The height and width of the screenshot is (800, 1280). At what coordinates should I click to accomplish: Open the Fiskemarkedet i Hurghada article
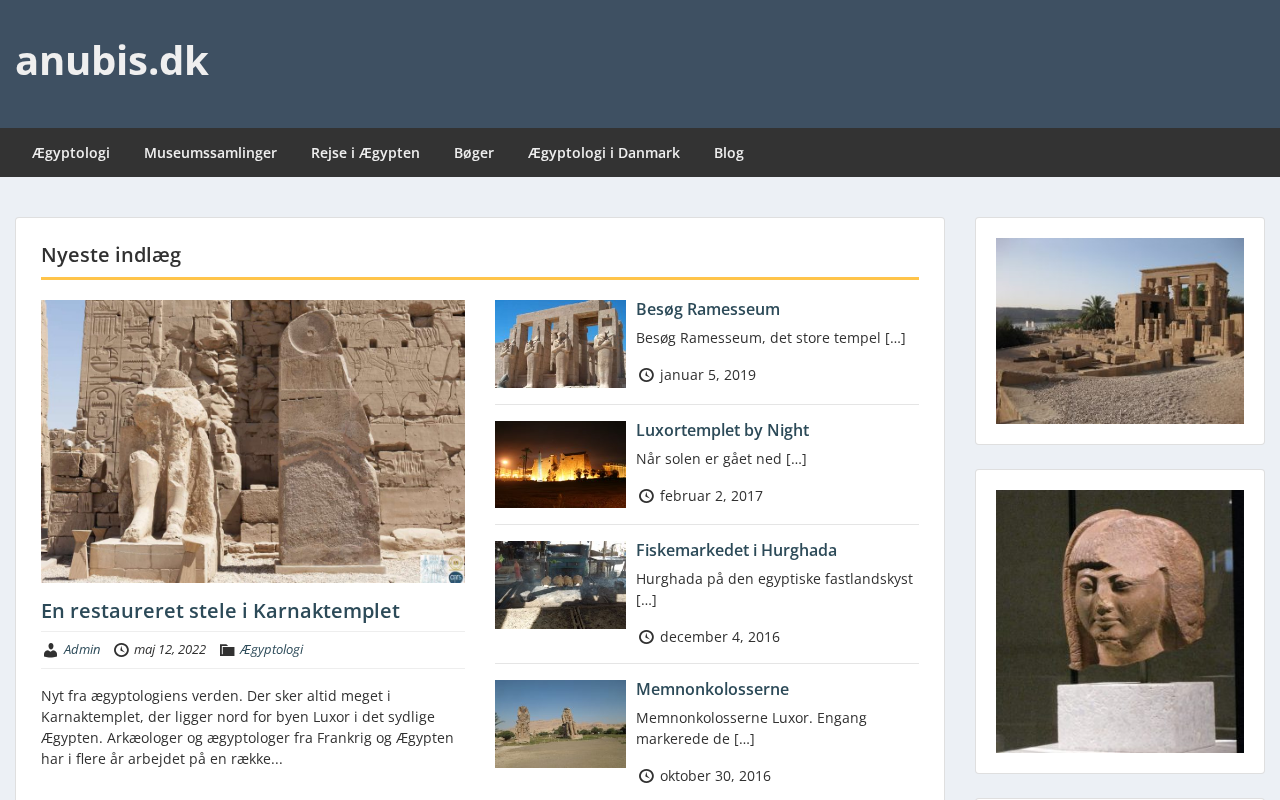736,550
